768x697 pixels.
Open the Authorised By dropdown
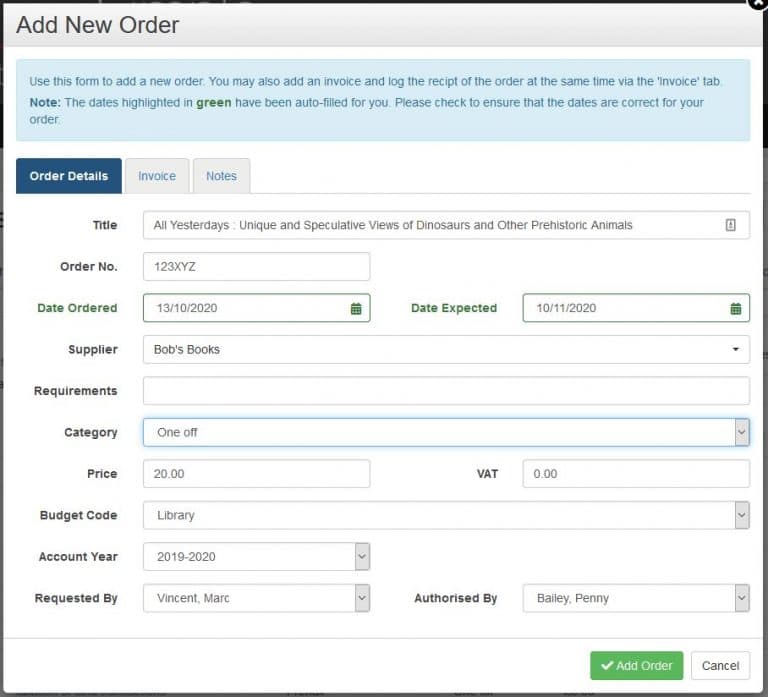636,599
